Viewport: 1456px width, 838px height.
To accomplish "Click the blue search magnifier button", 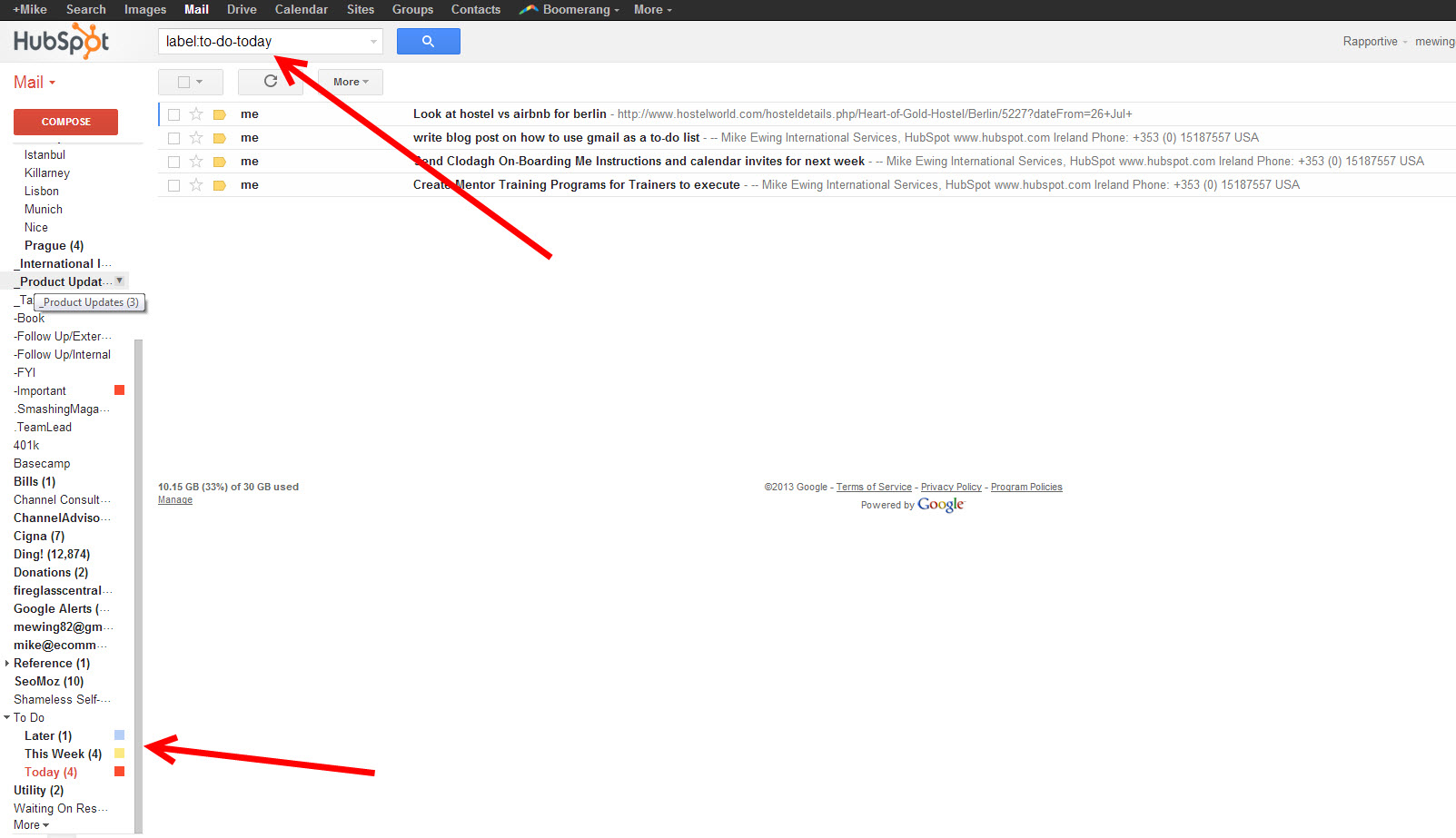I will point(428,41).
